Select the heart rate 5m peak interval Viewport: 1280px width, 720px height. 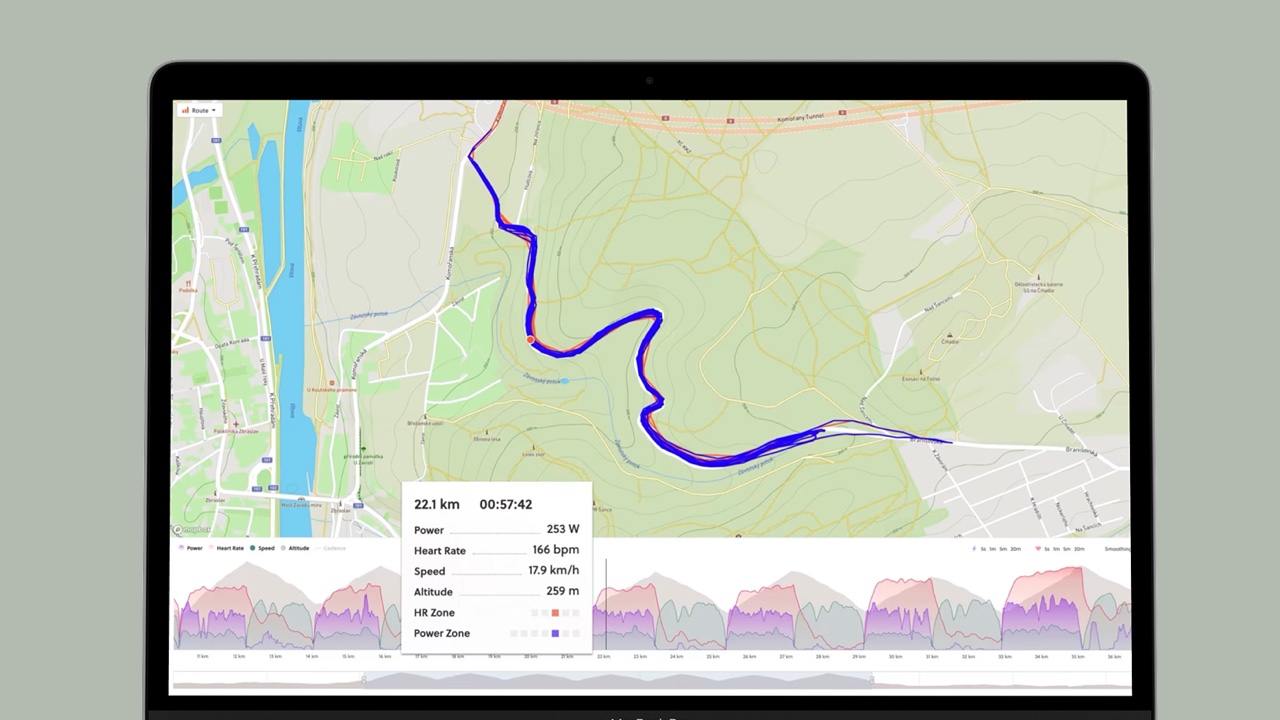pos(1066,549)
